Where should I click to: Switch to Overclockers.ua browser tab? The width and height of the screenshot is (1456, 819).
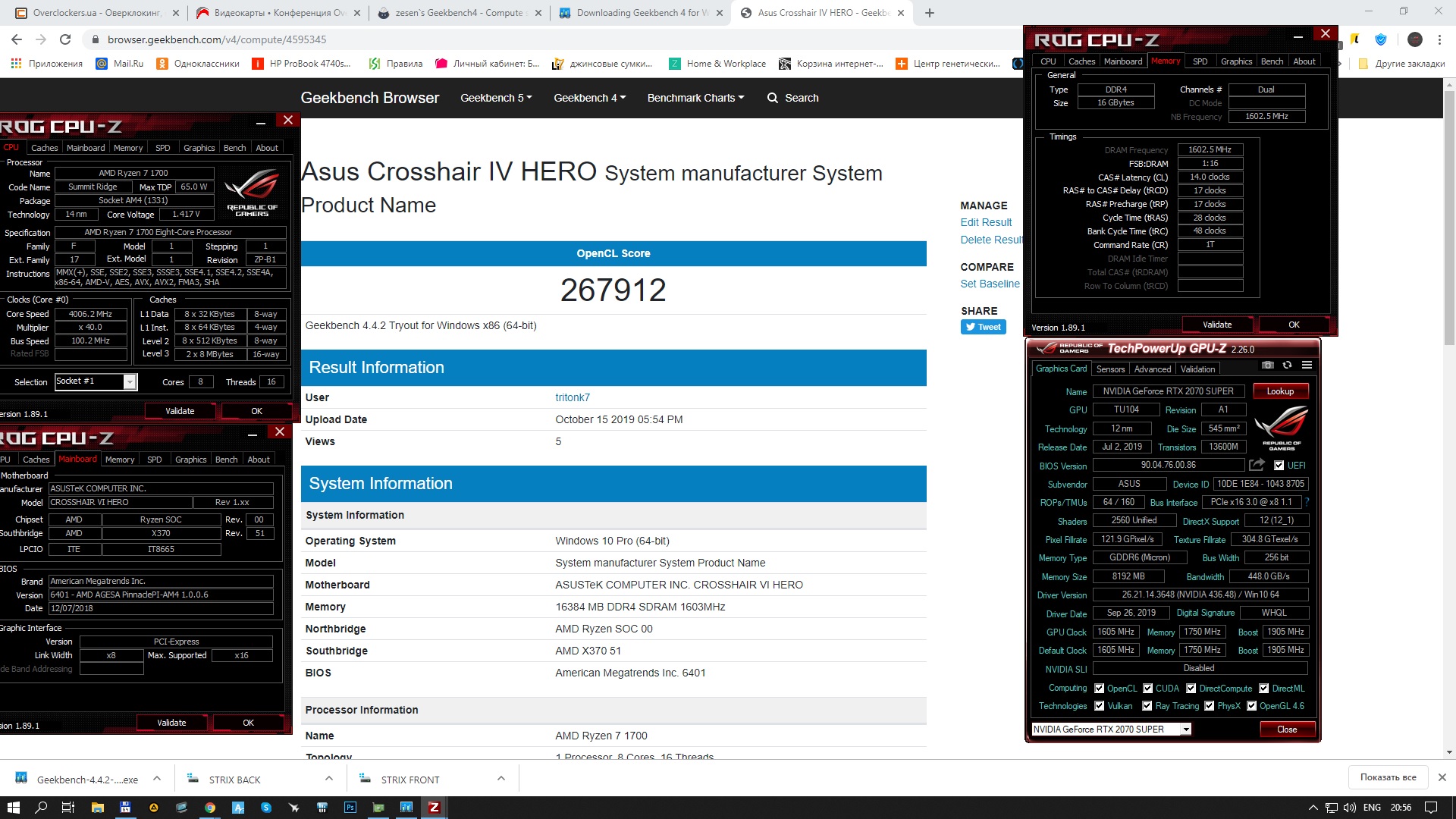[x=97, y=13]
